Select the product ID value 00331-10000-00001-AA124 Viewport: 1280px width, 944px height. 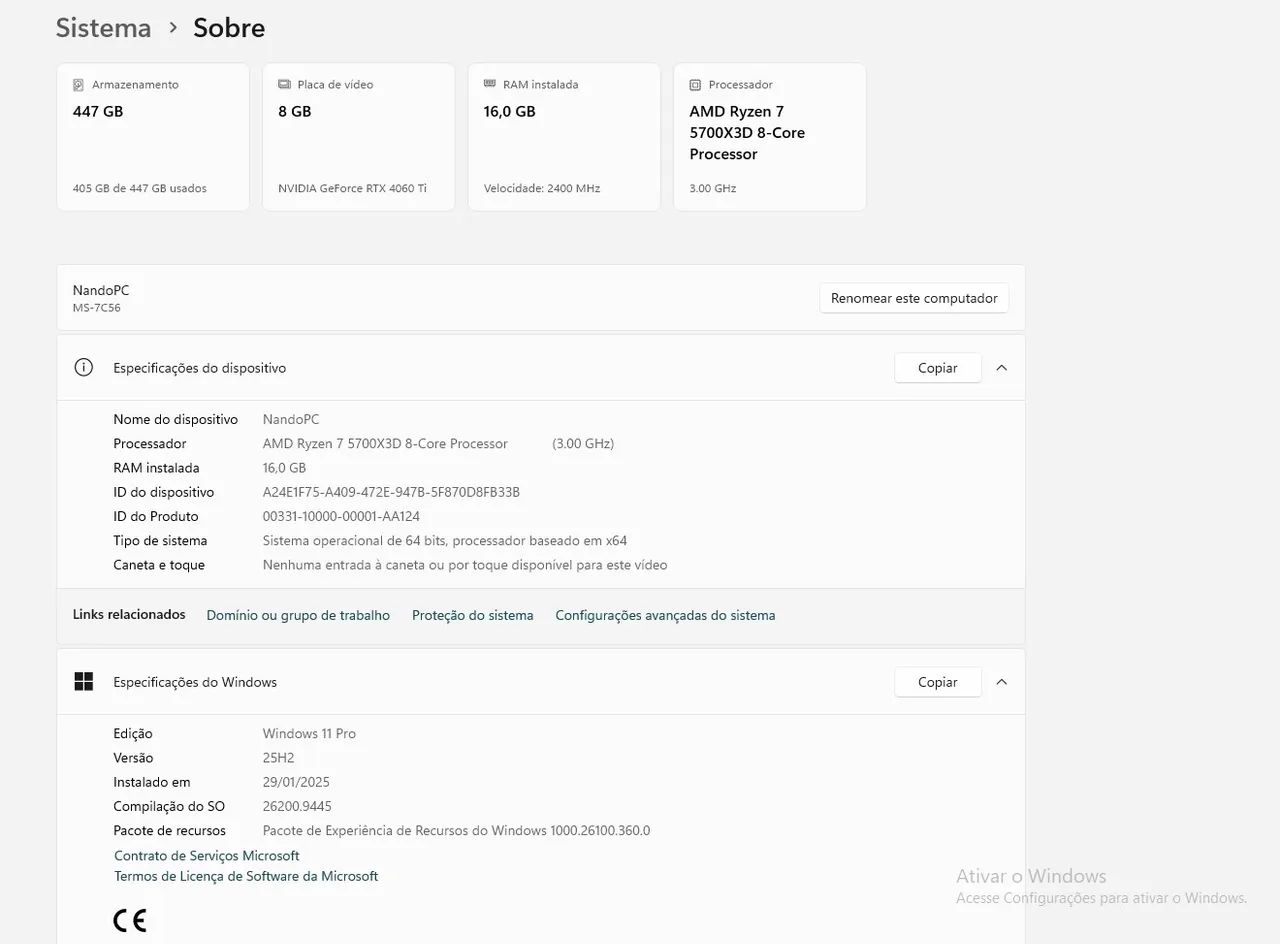[341, 516]
